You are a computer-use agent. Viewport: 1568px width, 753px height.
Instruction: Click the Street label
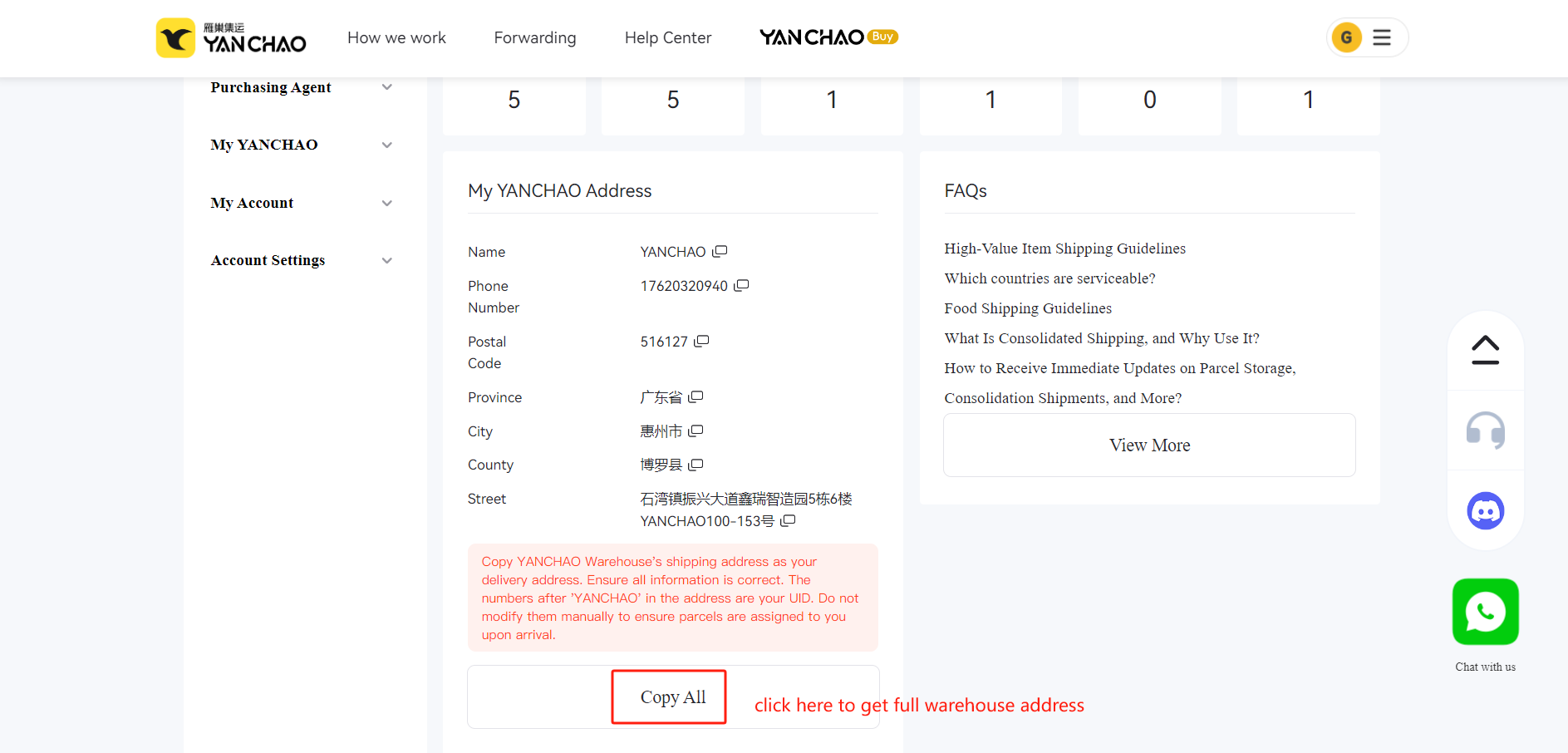[x=487, y=499]
